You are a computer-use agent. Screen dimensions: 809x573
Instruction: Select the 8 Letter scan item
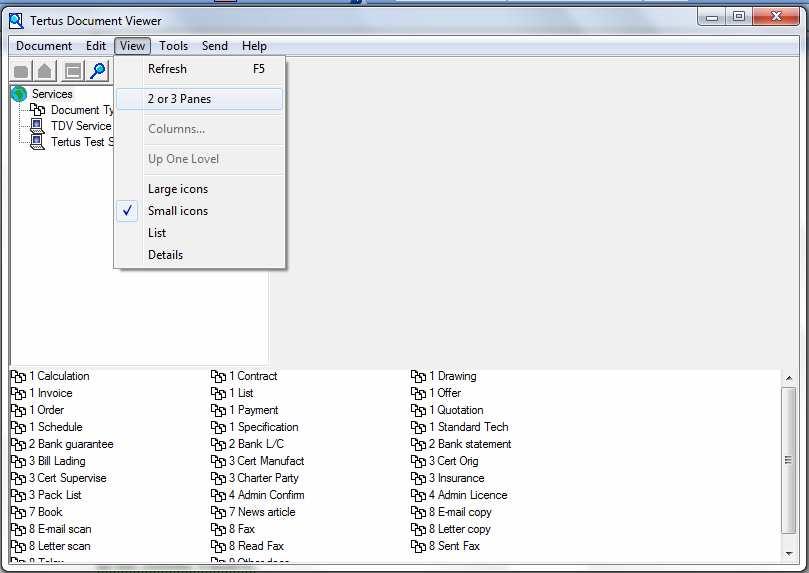tap(51, 546)
